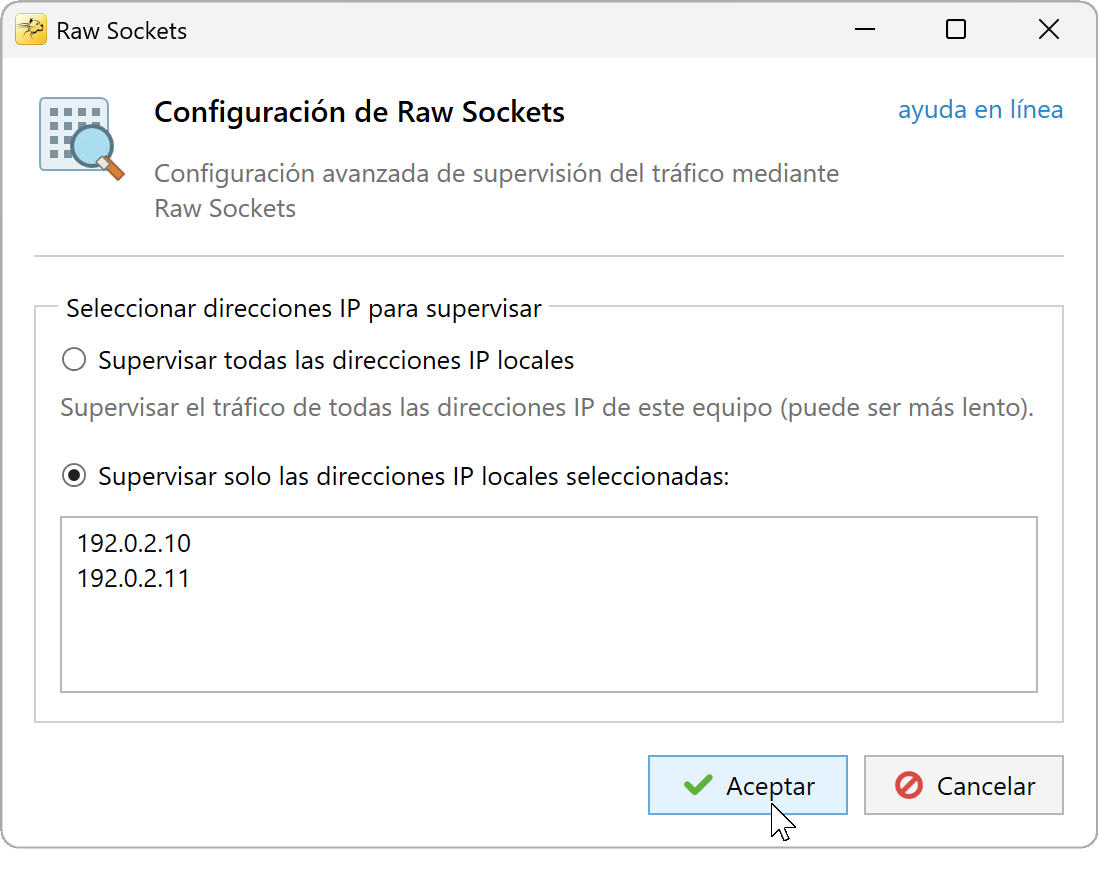Select IP address 192.0.2.10 in the list
The image size is (1098, 872).
[x=134, y=544]
